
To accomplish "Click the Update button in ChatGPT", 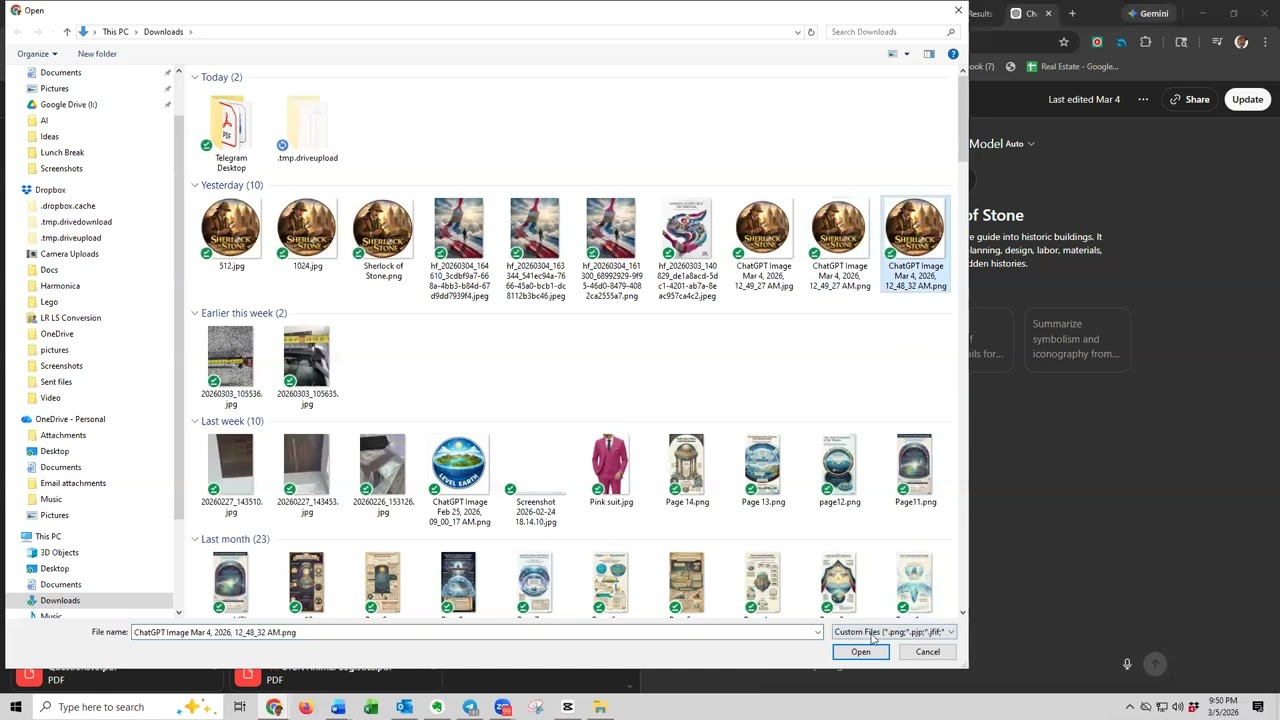I will point(1247,100).
